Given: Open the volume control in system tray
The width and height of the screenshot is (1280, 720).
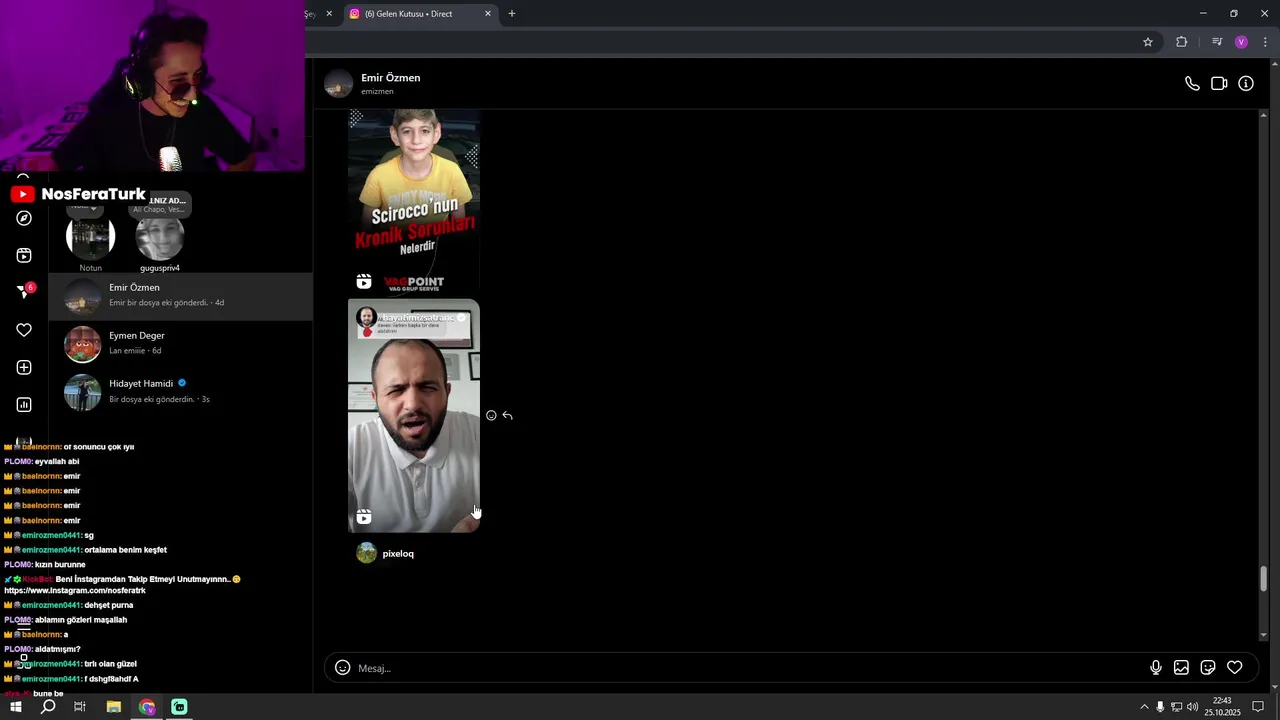Looking at the screenshot, I should 1192,707.
